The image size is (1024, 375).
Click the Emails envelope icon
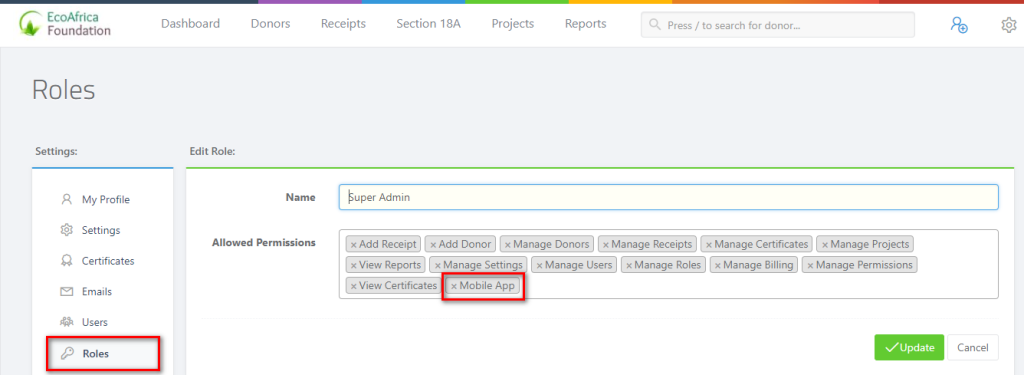pyautogui.click(x=66, y=291)
